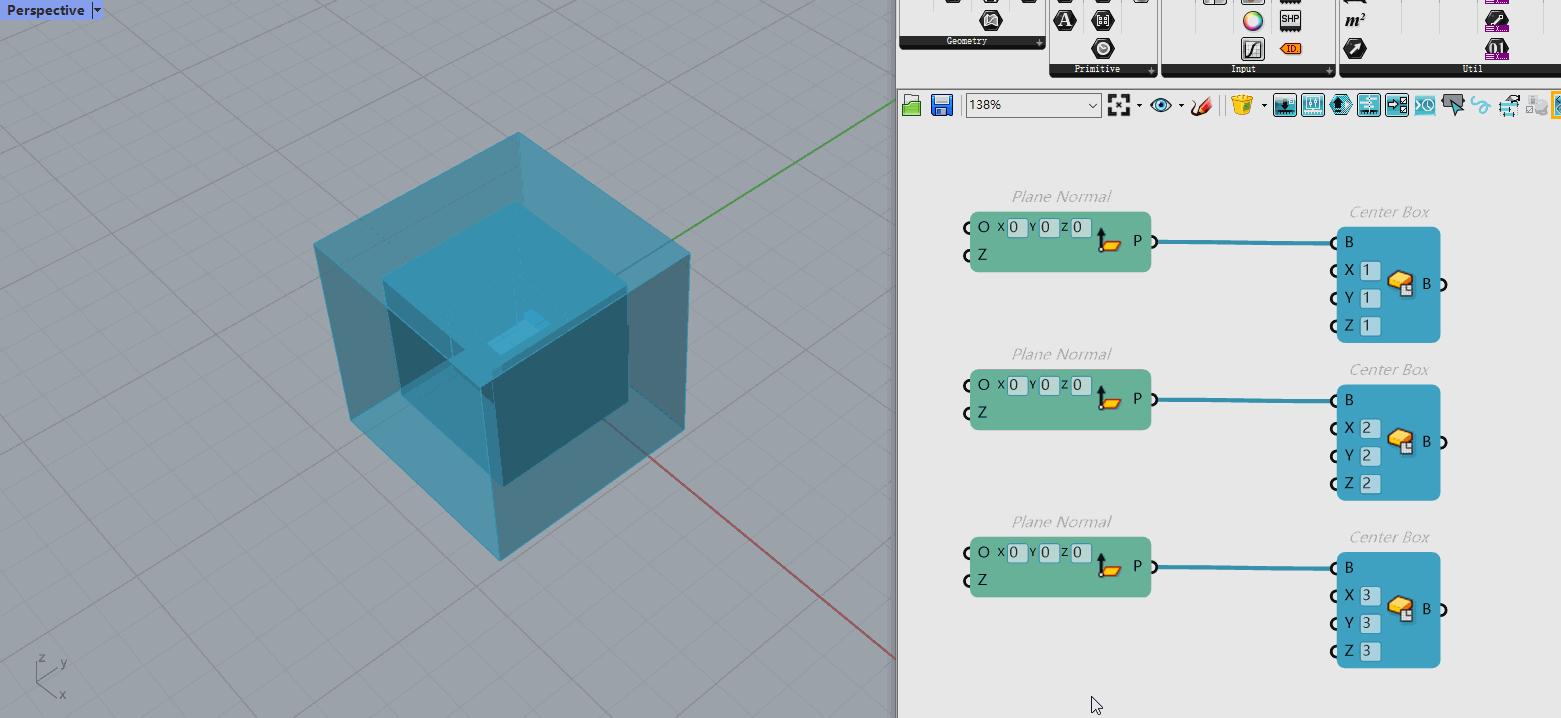This screenshot has width=1561, height=718.
Task: Activate the red sketch pen tool
Action: pos(1202,105)
